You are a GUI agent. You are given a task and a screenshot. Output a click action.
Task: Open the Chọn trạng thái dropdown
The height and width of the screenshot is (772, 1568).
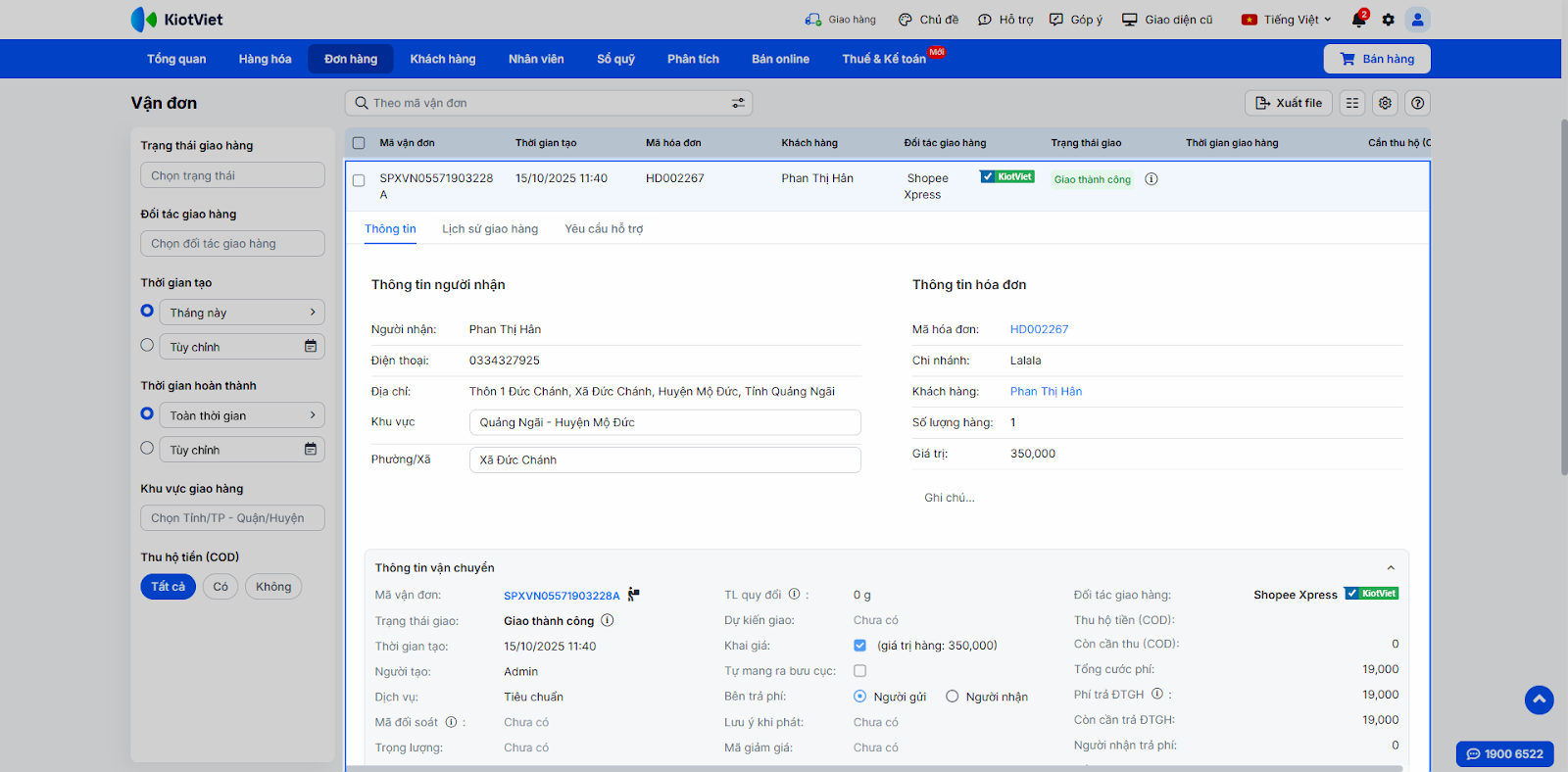click(x=232, y=175)
